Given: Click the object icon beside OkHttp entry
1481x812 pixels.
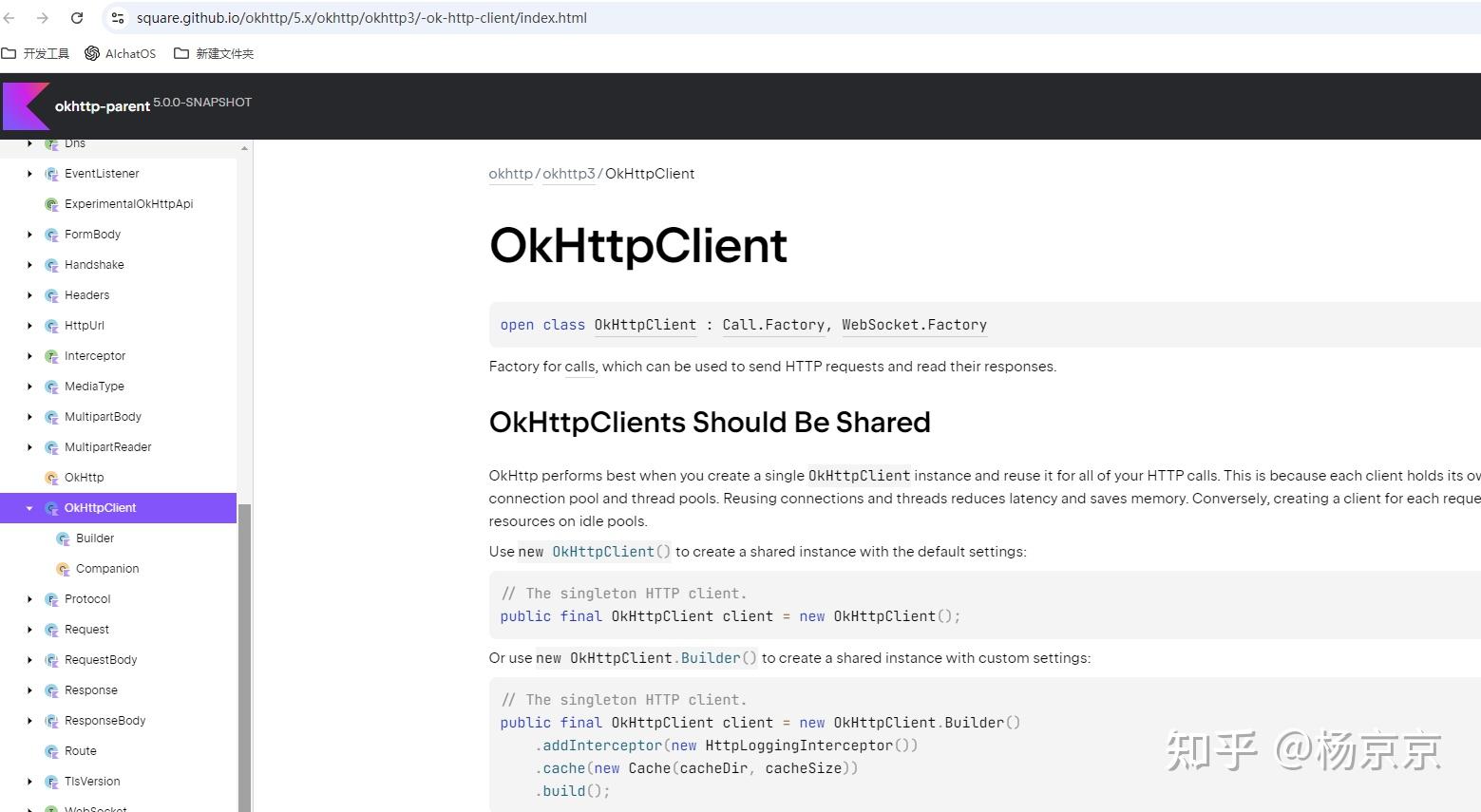Looking at the screenshot, I should coord(50,477).
